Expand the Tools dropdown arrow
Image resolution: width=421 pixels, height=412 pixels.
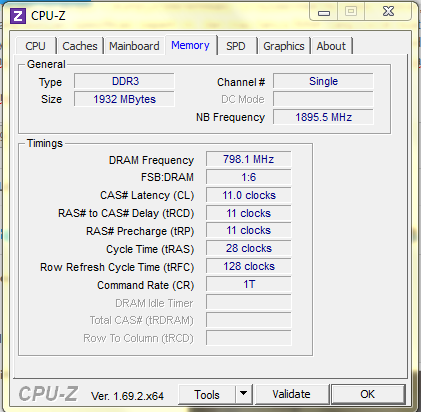(244, 395)
